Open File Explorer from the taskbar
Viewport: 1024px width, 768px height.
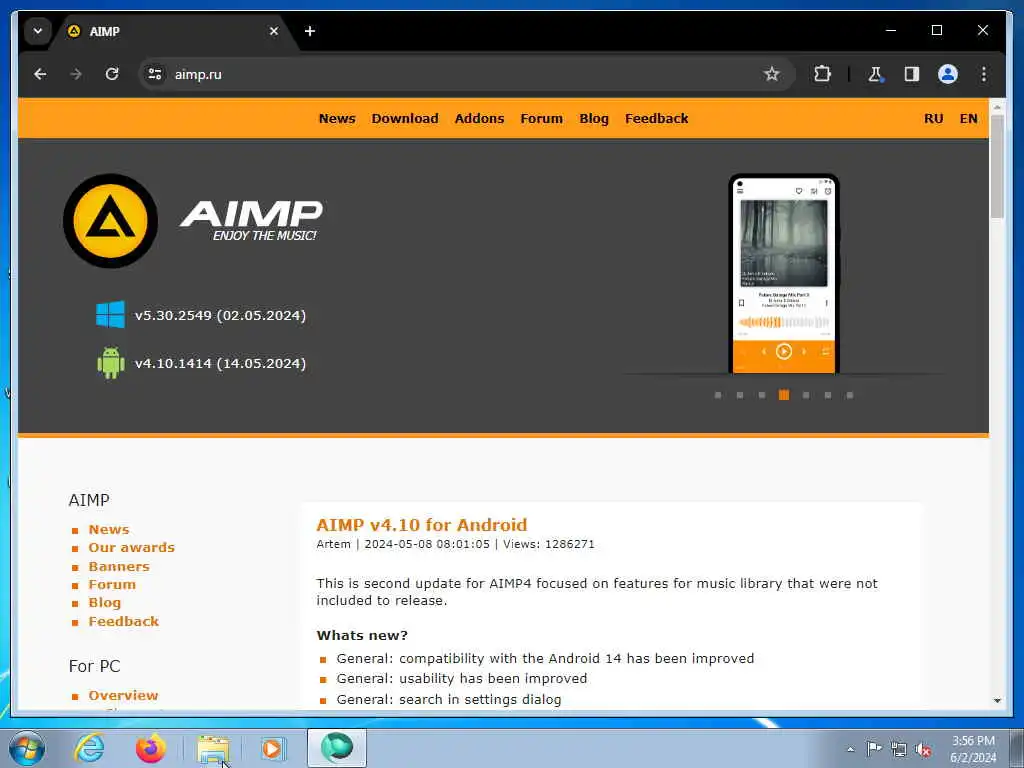click(213, 749)
